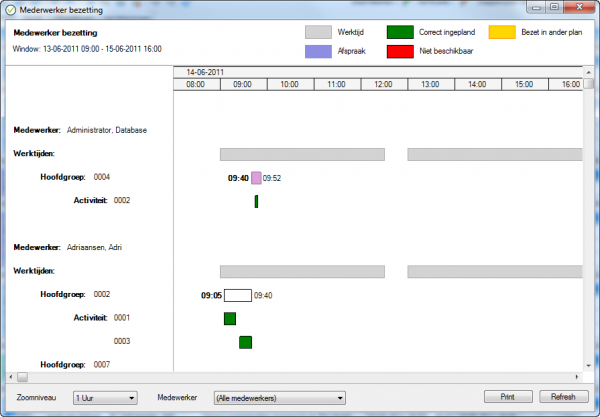Click the 14-06-2011 date header
Image resolution: width=600 pixels, height=417 pixels.
tap(205, 72)
